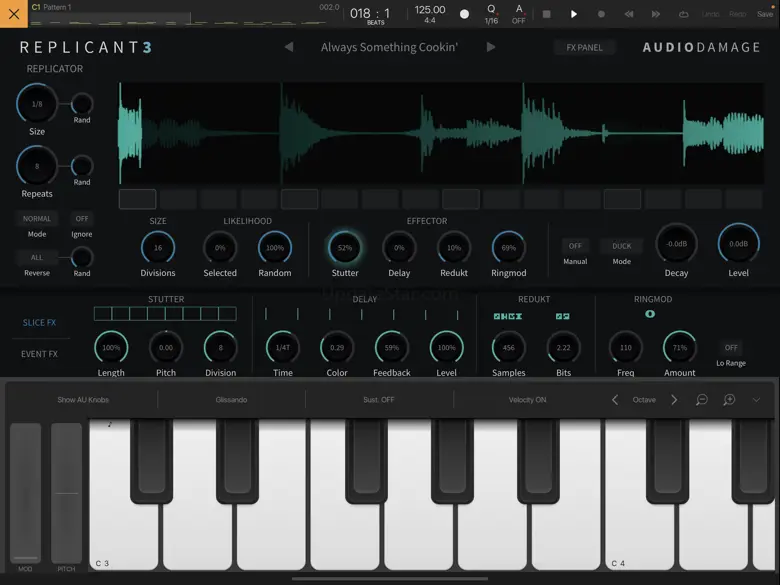Image resolution: width=780 pixels, height=585 pixels.
Task: Select the fifth slice box under waveform
Action: pos(299,199)
